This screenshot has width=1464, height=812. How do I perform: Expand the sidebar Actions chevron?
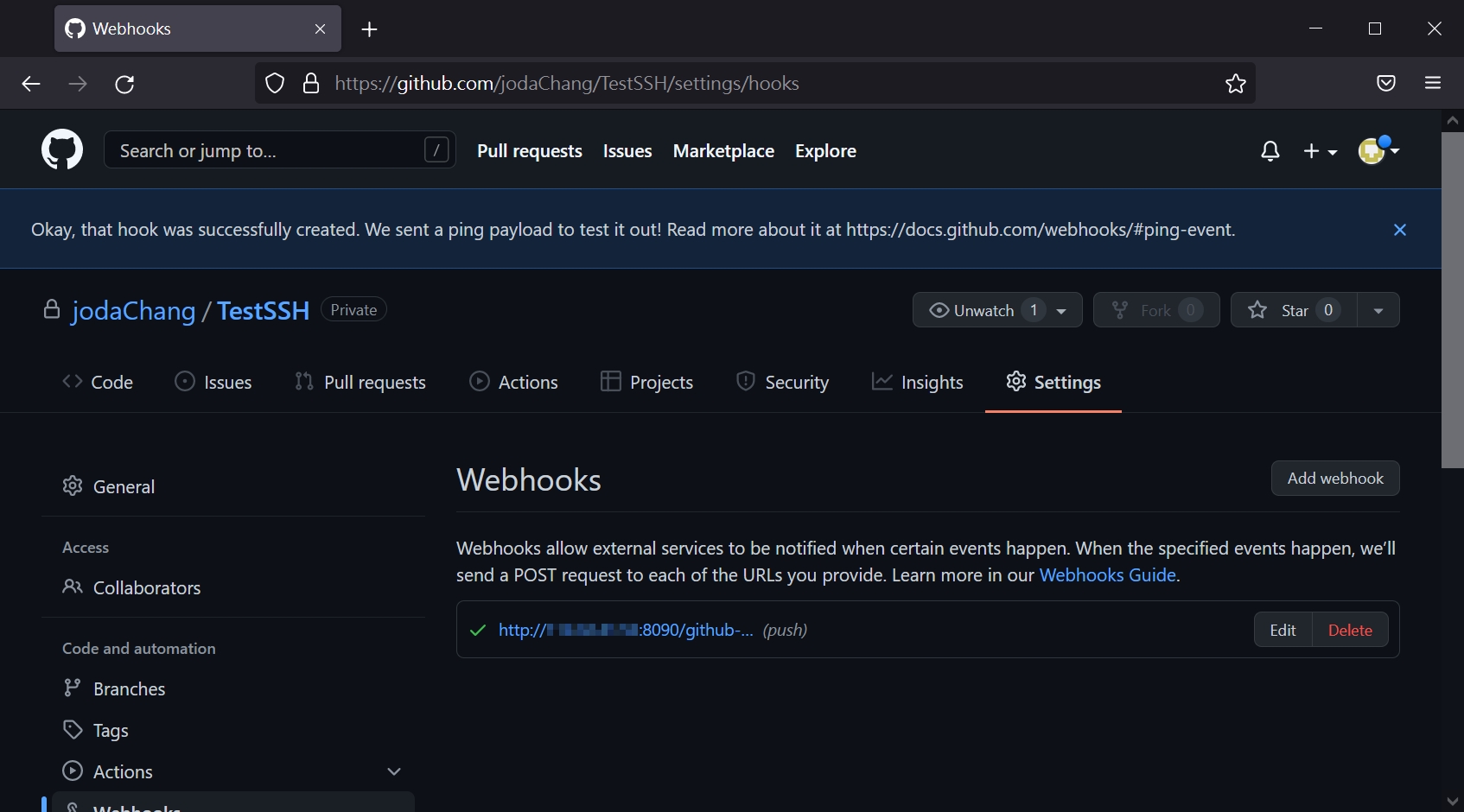pyautogui.click(x=394, y=771)
